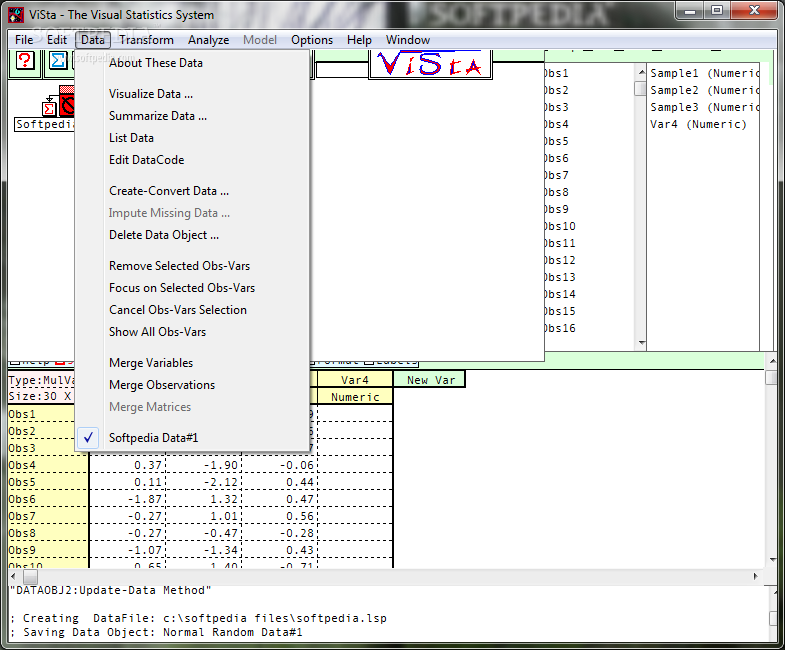The height and width of the screenshot is (650, 785).
Task: Click the Var4 column header
Action: click(355, 380)
